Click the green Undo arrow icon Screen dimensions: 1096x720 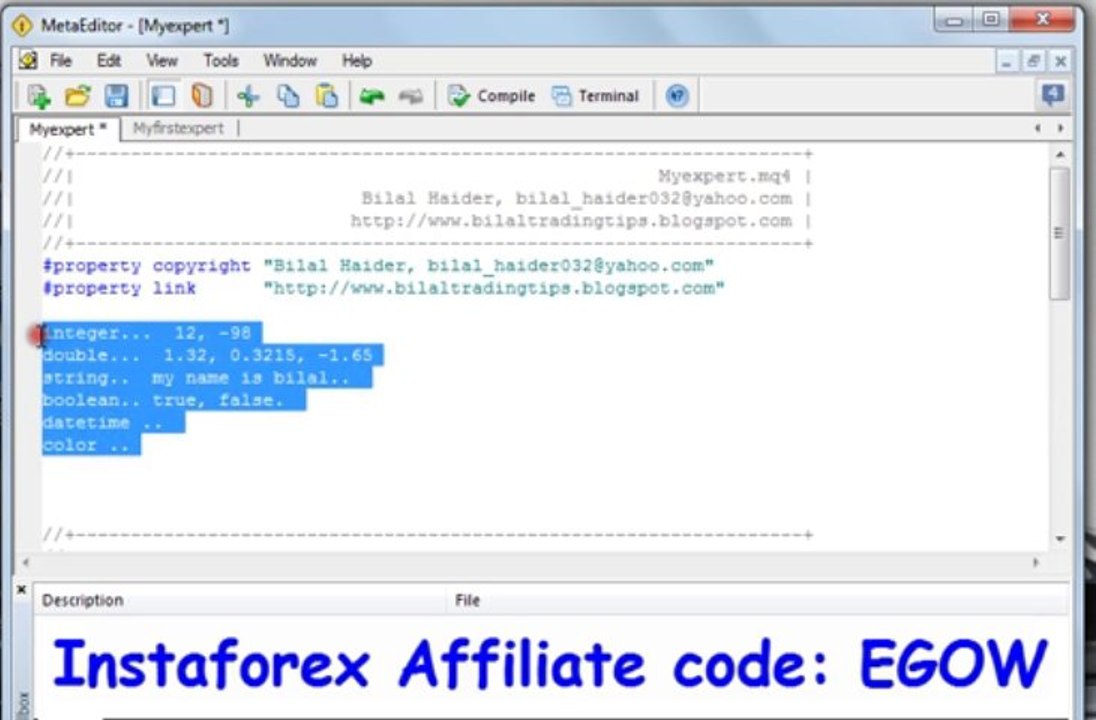tap(372, 96)
